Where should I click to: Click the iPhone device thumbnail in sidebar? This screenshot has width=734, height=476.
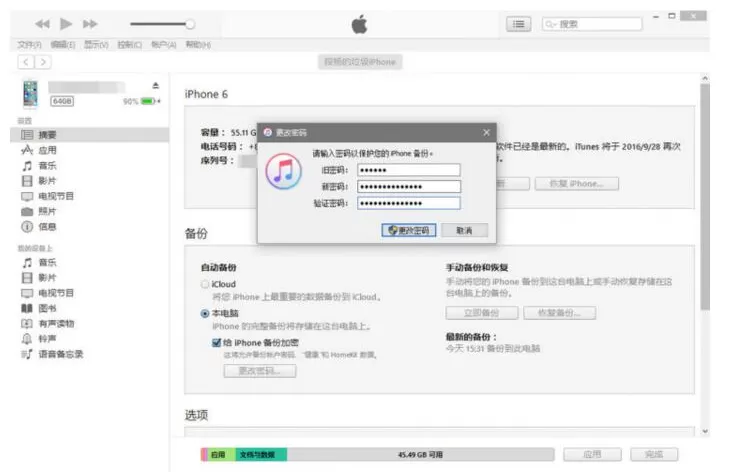tap(30, 93)
